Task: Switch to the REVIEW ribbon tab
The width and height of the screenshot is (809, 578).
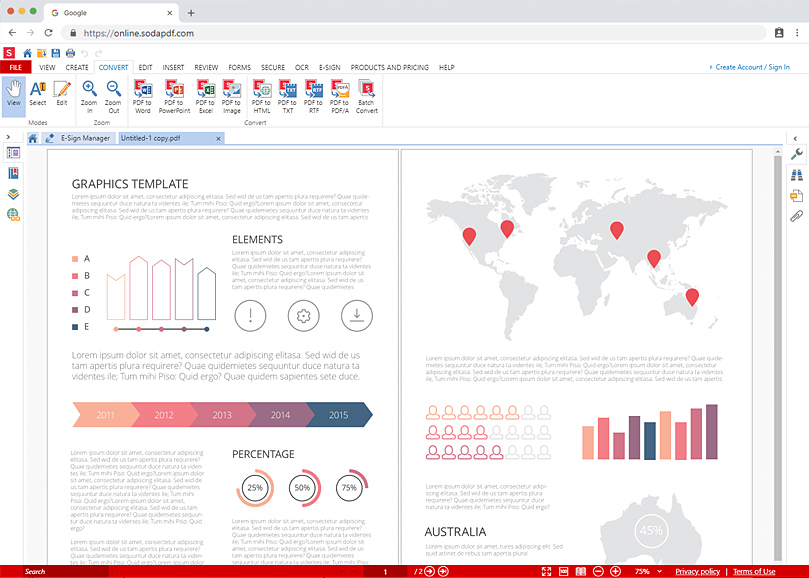Action: pyautogui.click(x=206, y=68)
